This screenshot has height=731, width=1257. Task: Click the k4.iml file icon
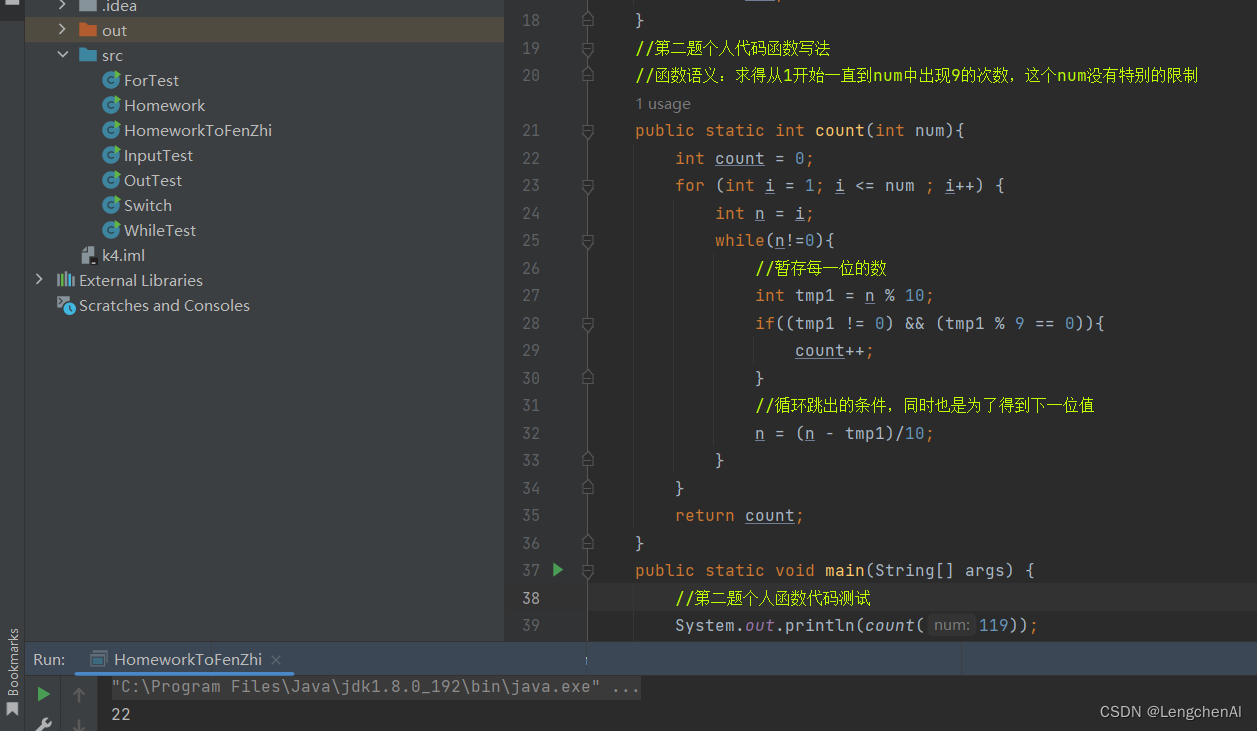click(x=89, y=255)
